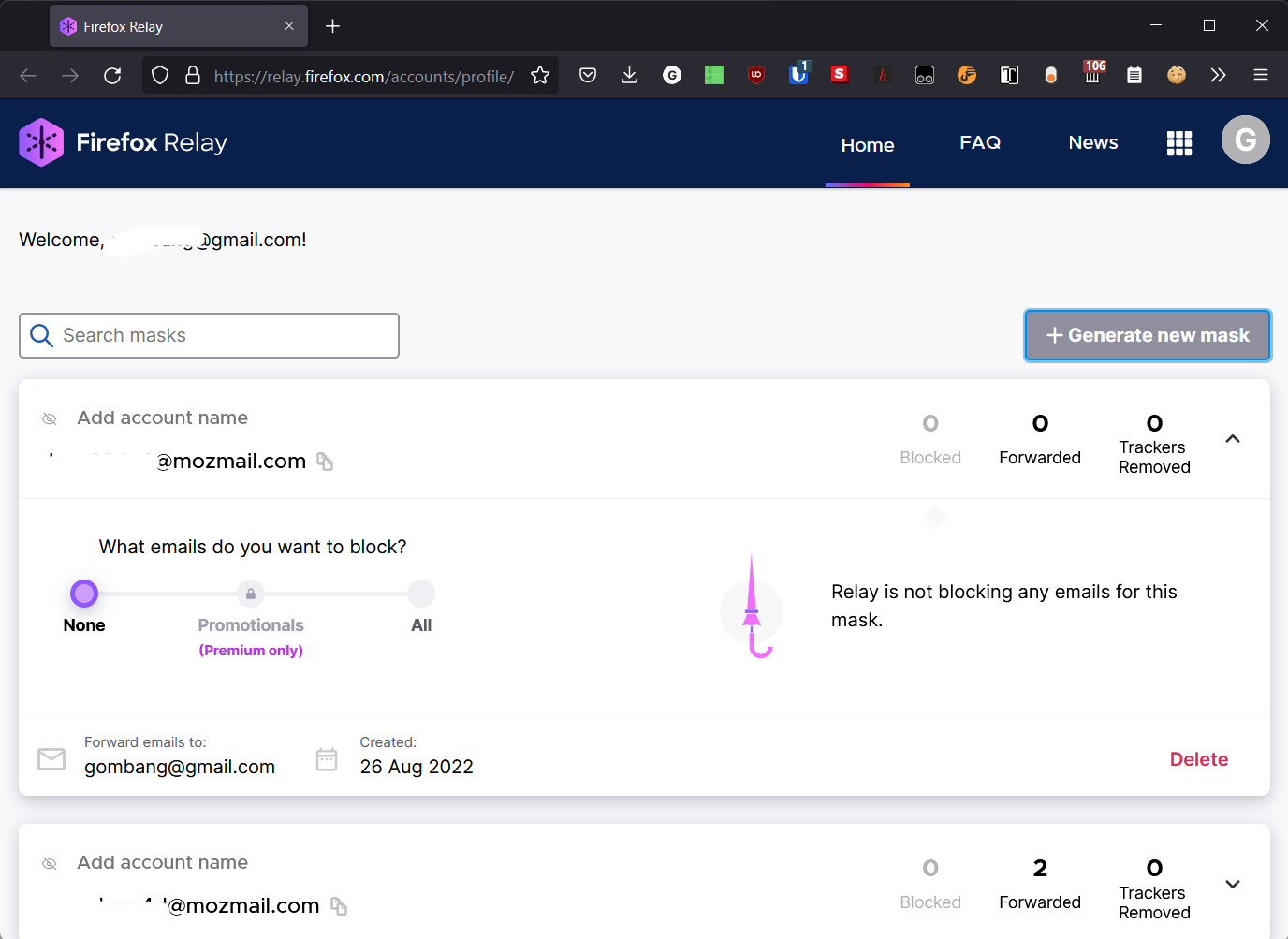This screenshot has width=1288, height=939.
Task: Click the browser URL address bar
Action: 363,76
